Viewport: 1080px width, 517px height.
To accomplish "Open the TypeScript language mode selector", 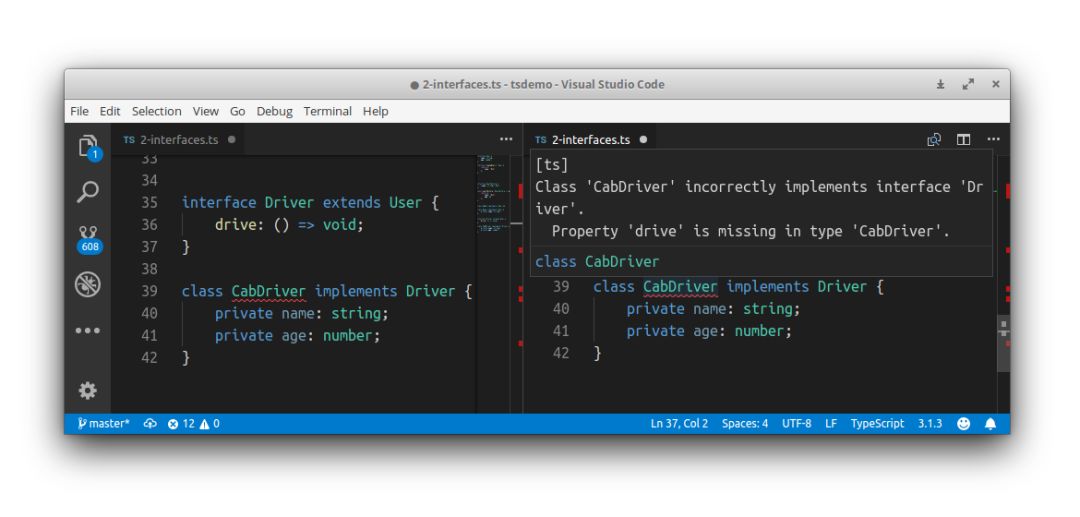I will click(877, 424).
